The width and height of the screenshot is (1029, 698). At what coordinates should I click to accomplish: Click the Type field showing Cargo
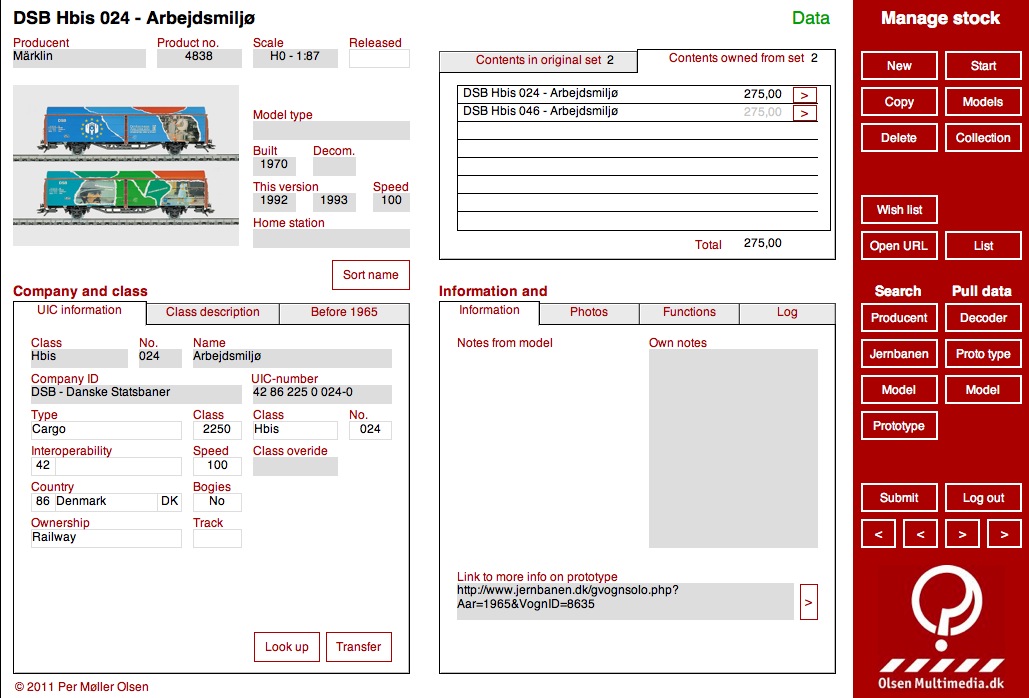click(106, 430)
